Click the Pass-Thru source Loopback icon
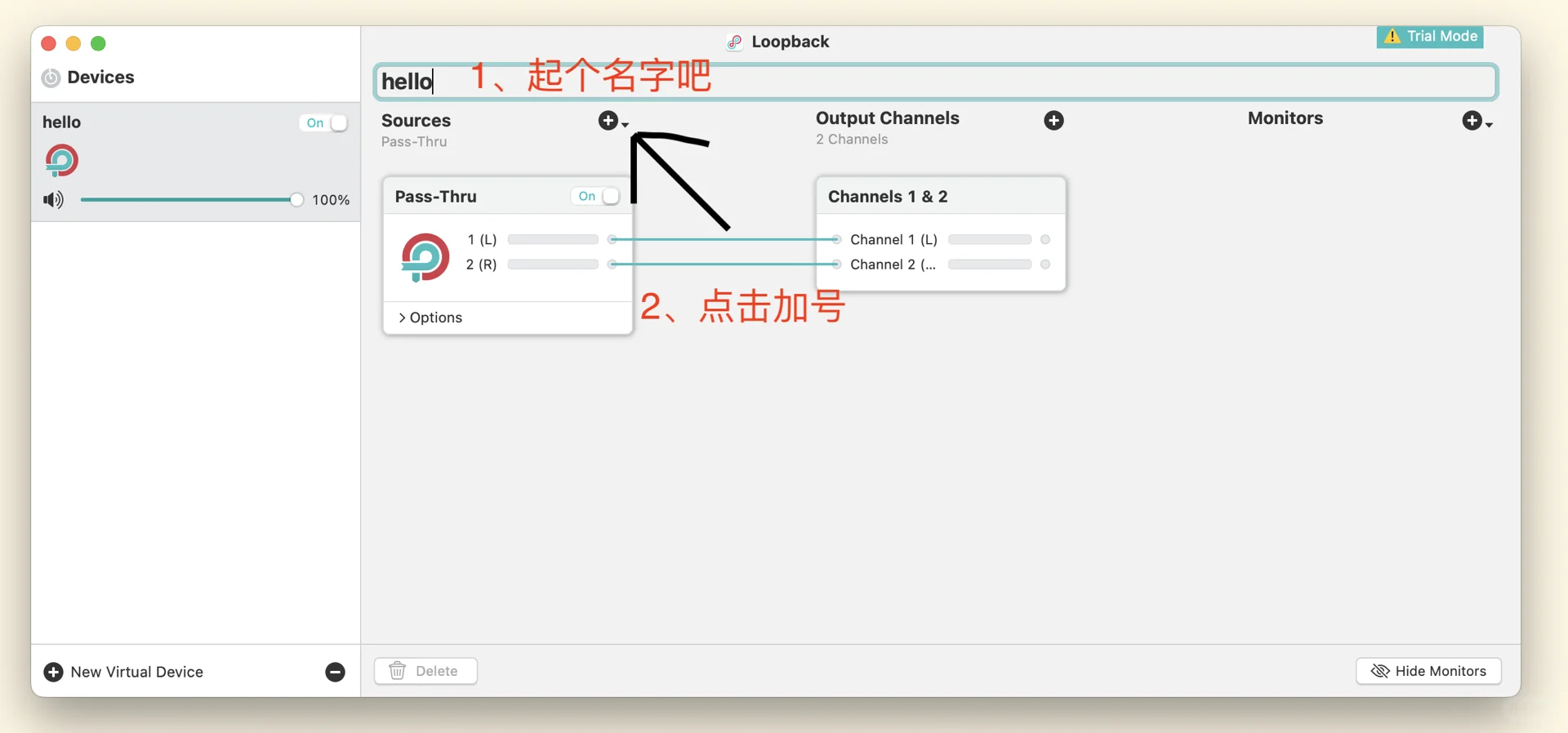 pyautogui.click(x=425, y=257)
